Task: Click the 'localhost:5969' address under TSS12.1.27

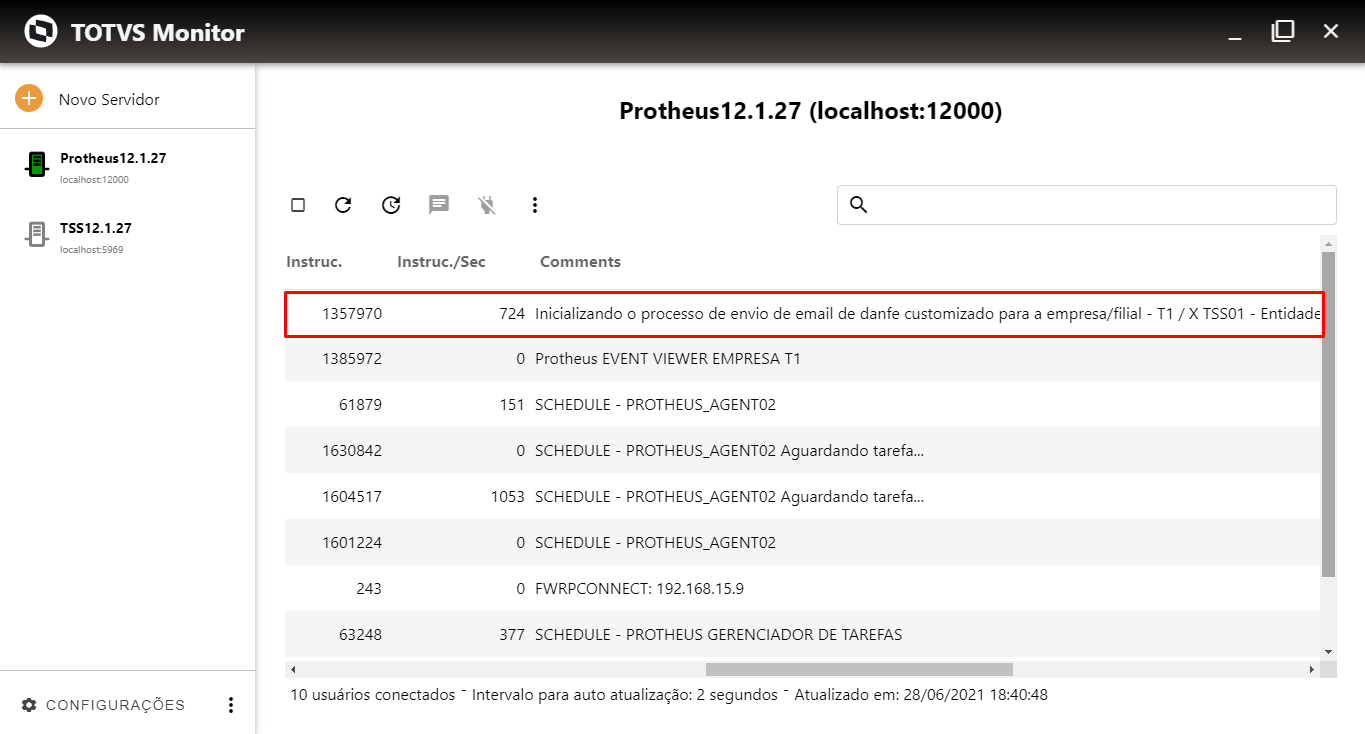Action: point(92,250)
